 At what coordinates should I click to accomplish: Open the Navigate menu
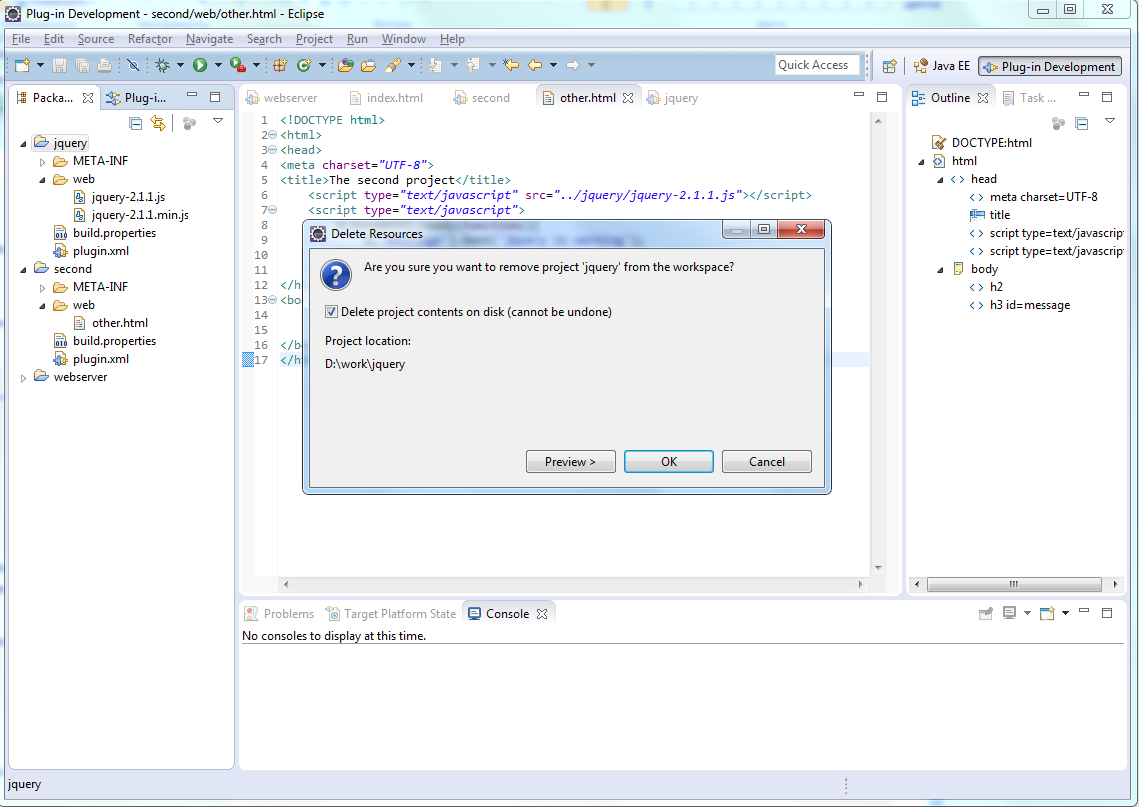[x=209, y=38]
